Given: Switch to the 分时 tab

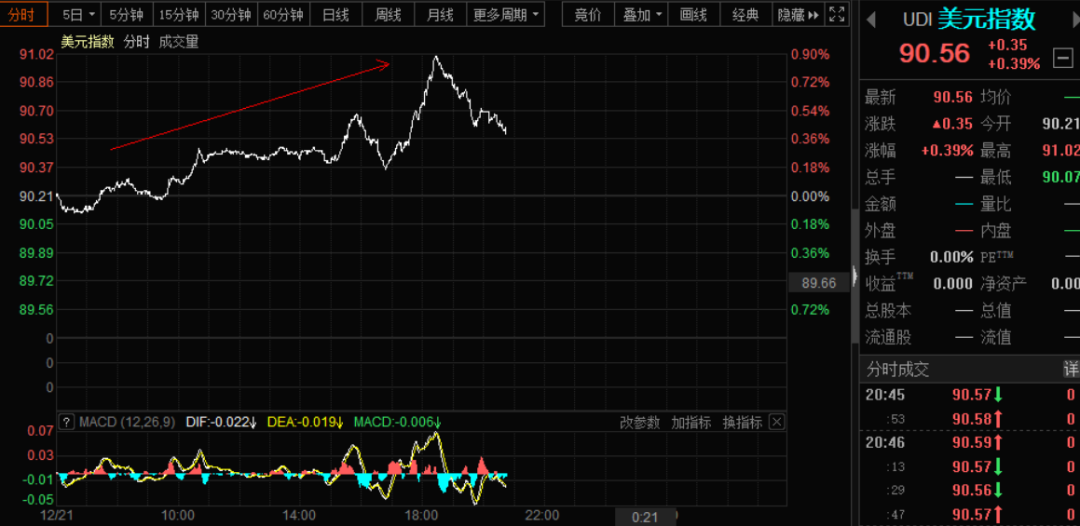Looking at the screenshot, I should coord(23,15).
